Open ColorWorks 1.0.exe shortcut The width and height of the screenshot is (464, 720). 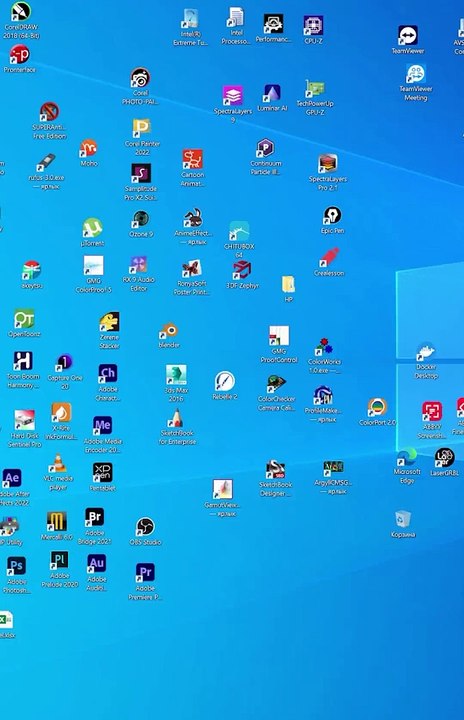tap(324, 347)
